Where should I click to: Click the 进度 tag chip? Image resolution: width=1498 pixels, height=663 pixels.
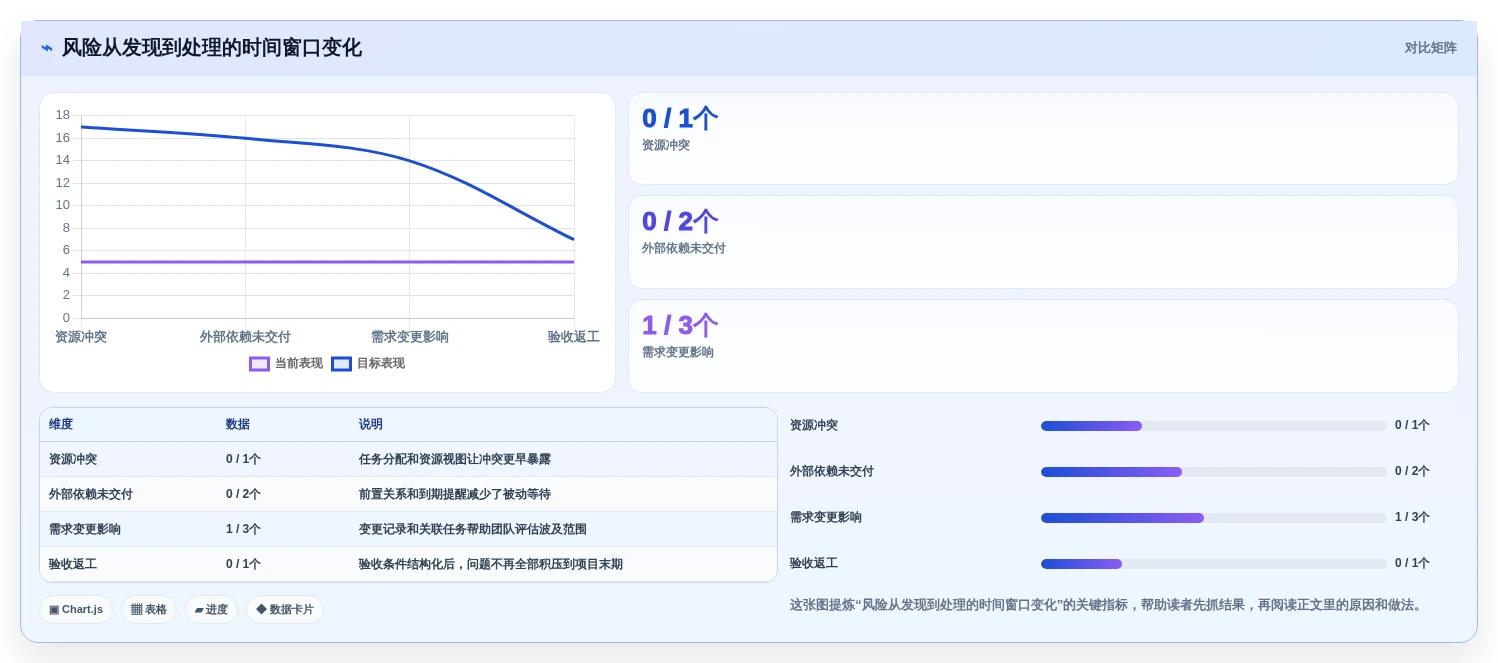pos(211,609)
